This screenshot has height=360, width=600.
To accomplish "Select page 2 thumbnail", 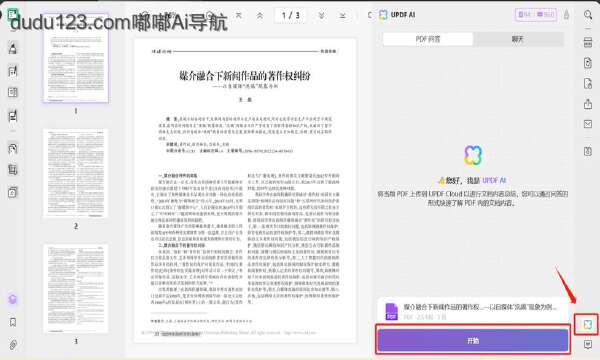I will click(75, 173).
